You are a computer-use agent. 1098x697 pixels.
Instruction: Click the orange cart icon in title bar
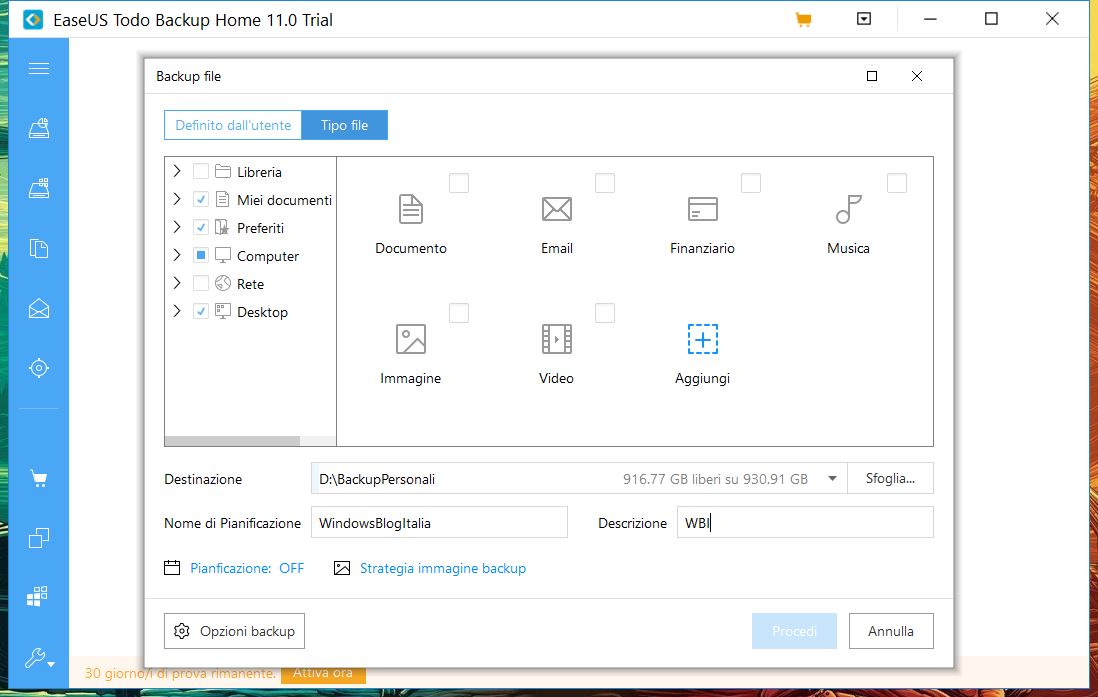[x=803, y=20]
